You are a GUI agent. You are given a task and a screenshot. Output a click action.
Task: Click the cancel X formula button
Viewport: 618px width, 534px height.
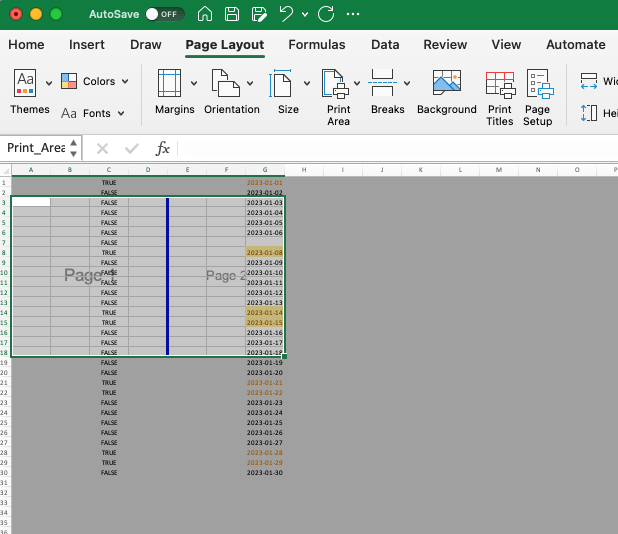pyautogui.click(x=102, y=149)
